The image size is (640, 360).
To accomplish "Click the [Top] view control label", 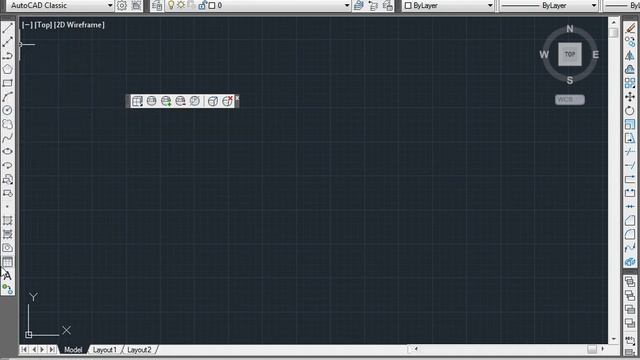I will [x=43, y=25].
